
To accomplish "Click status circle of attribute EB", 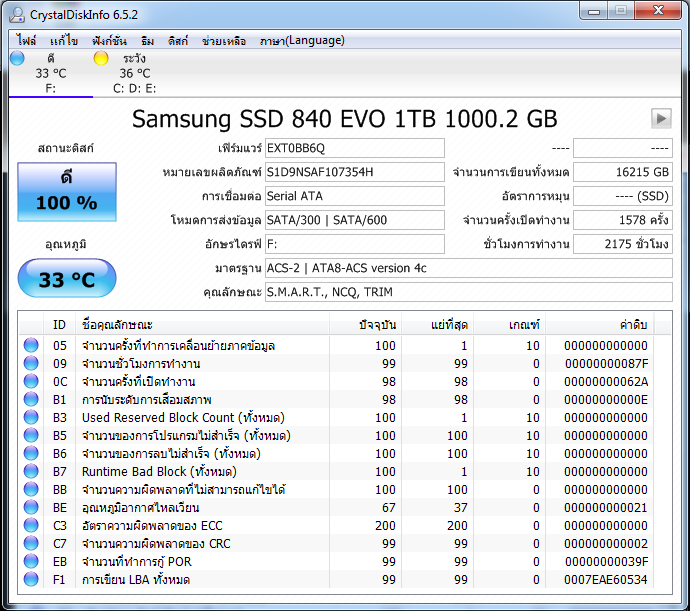I will click(31, 561).
